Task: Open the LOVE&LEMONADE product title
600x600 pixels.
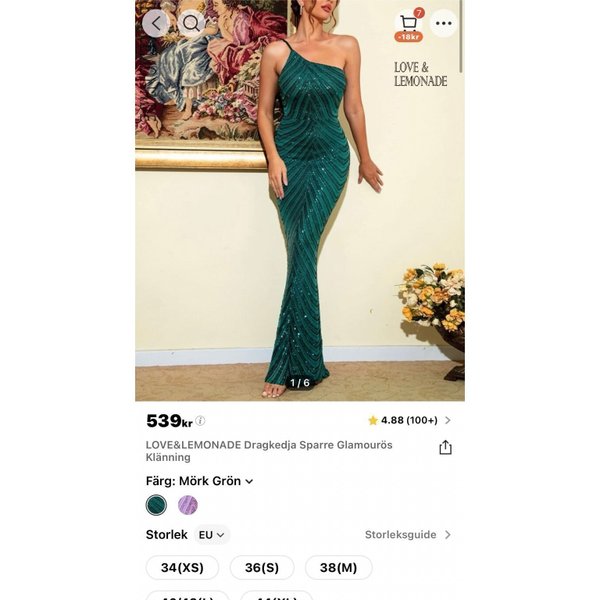Action: pyautogui.click(x=269, y=451)
